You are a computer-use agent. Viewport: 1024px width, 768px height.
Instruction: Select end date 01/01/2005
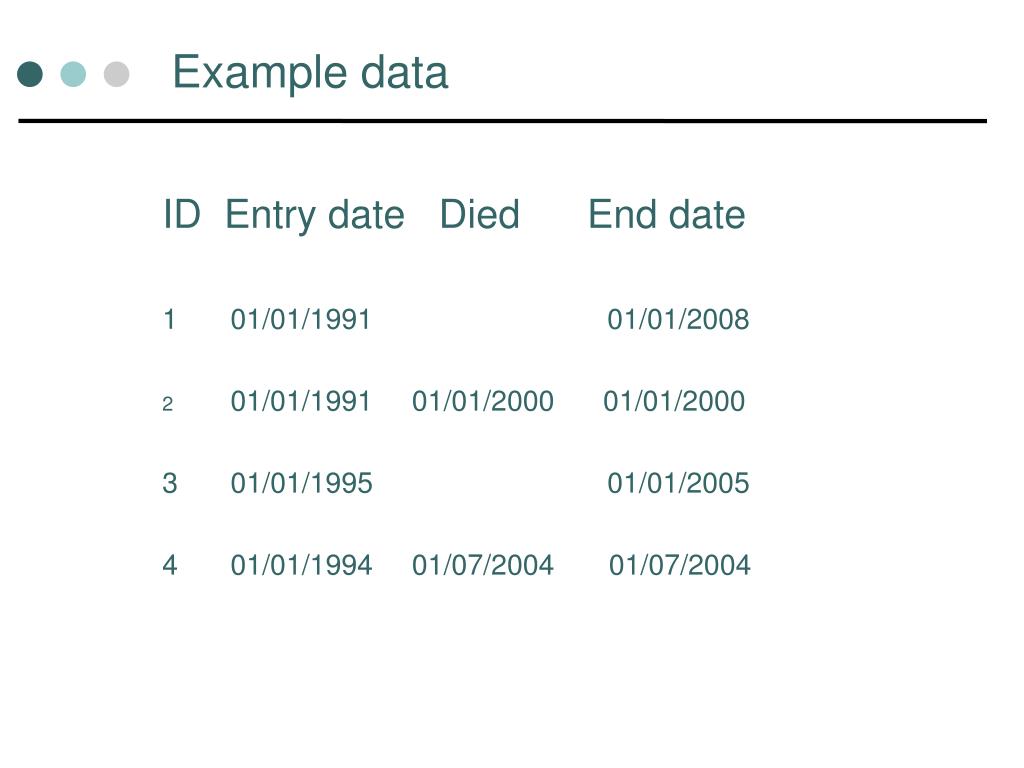tap(678, 483)
